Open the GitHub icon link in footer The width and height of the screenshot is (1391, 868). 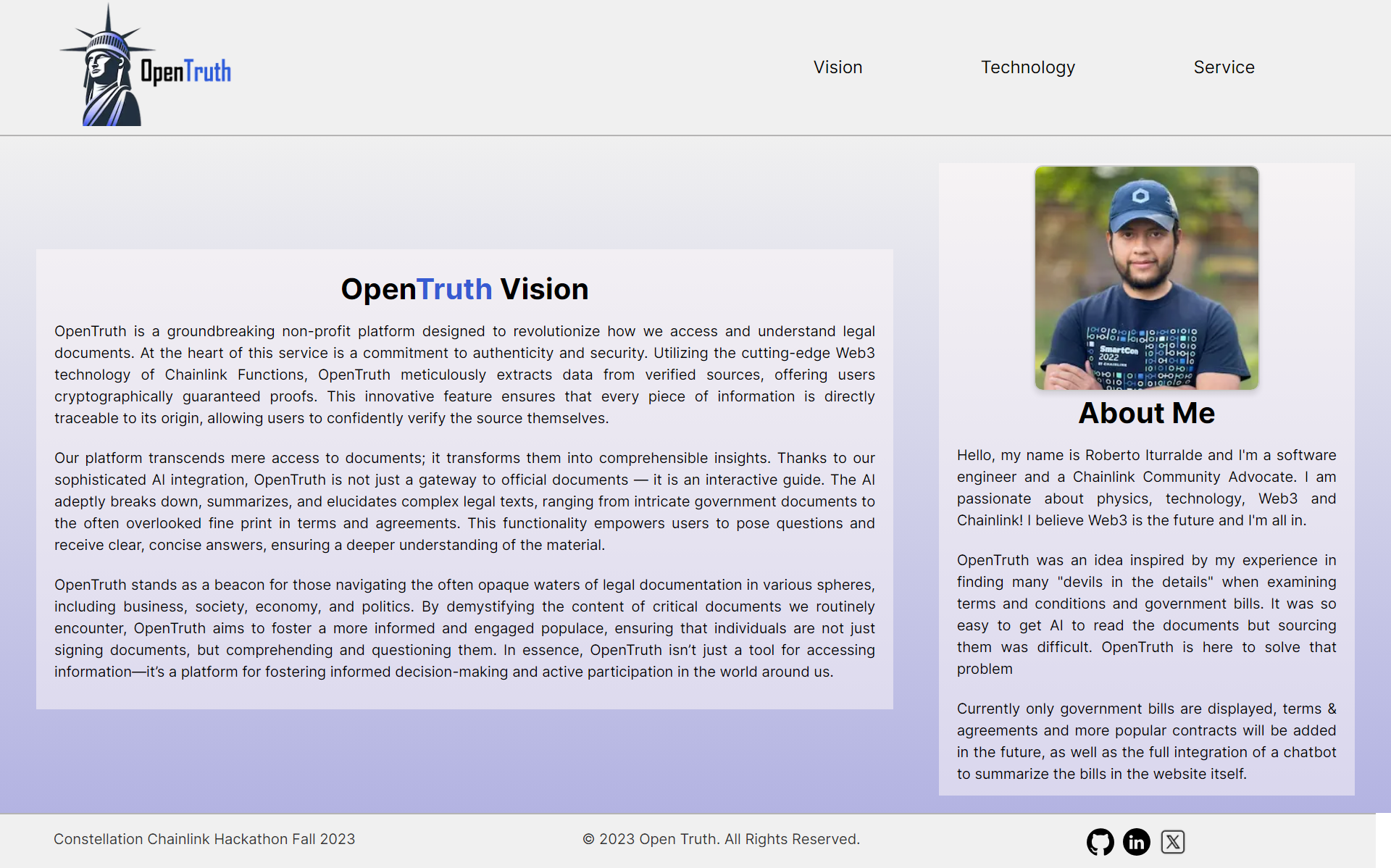pos(1100,841)
